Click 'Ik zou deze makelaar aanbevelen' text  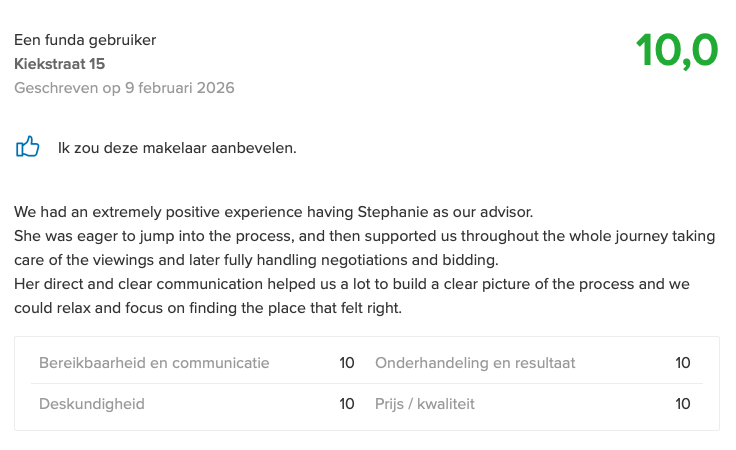tap(177, 149)
